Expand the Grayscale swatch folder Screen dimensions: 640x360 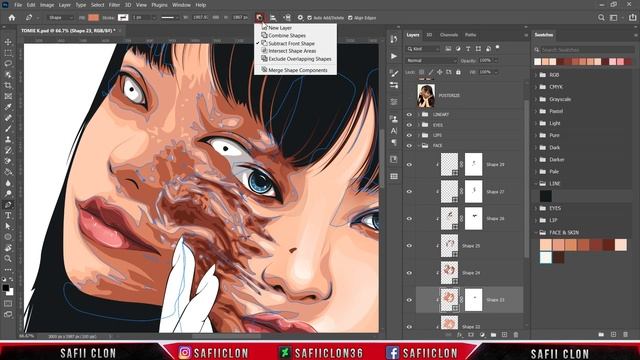536,99
